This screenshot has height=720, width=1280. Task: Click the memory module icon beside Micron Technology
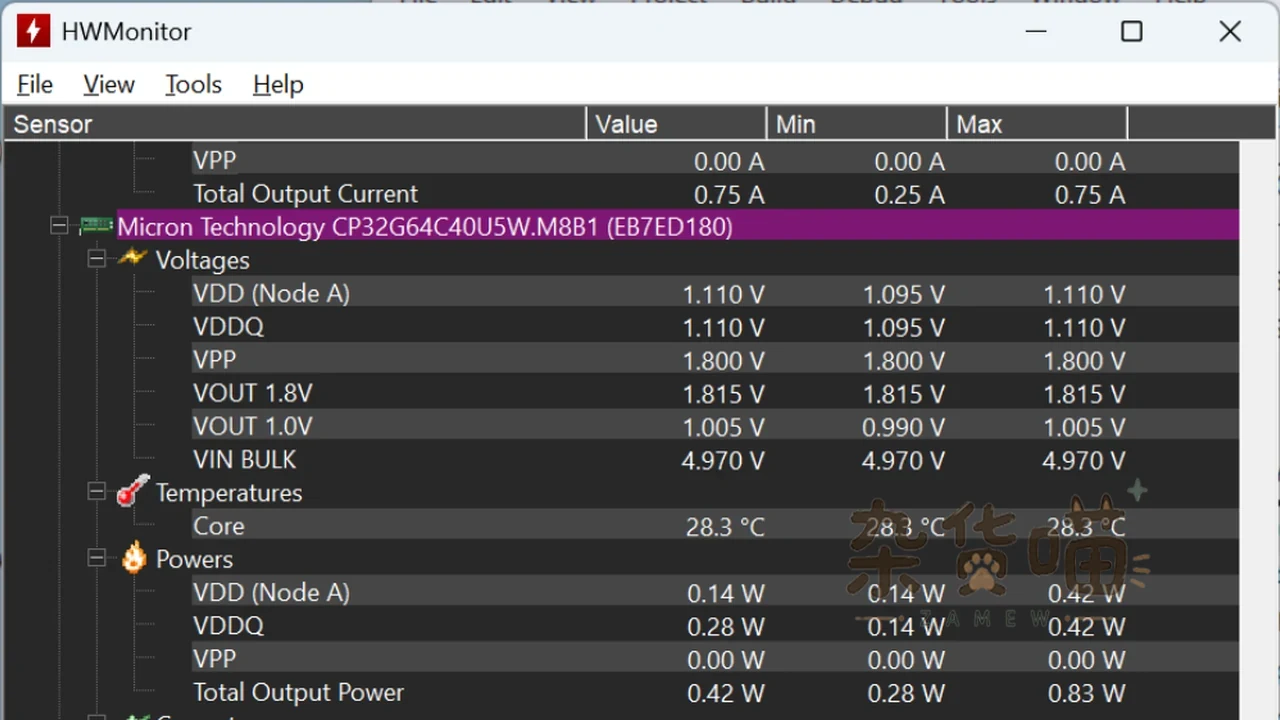(x=96, y=227)
